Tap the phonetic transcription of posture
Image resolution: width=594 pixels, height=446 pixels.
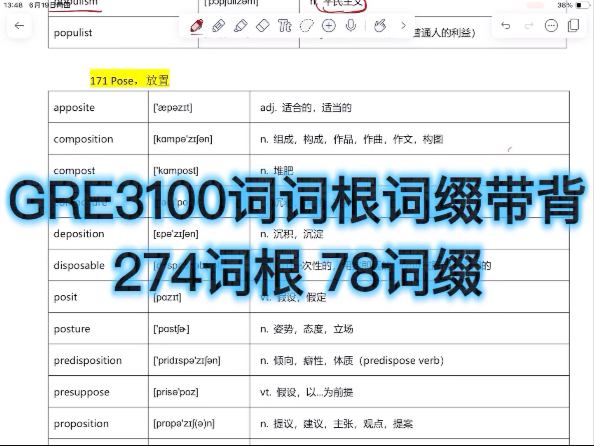point(171,329)
